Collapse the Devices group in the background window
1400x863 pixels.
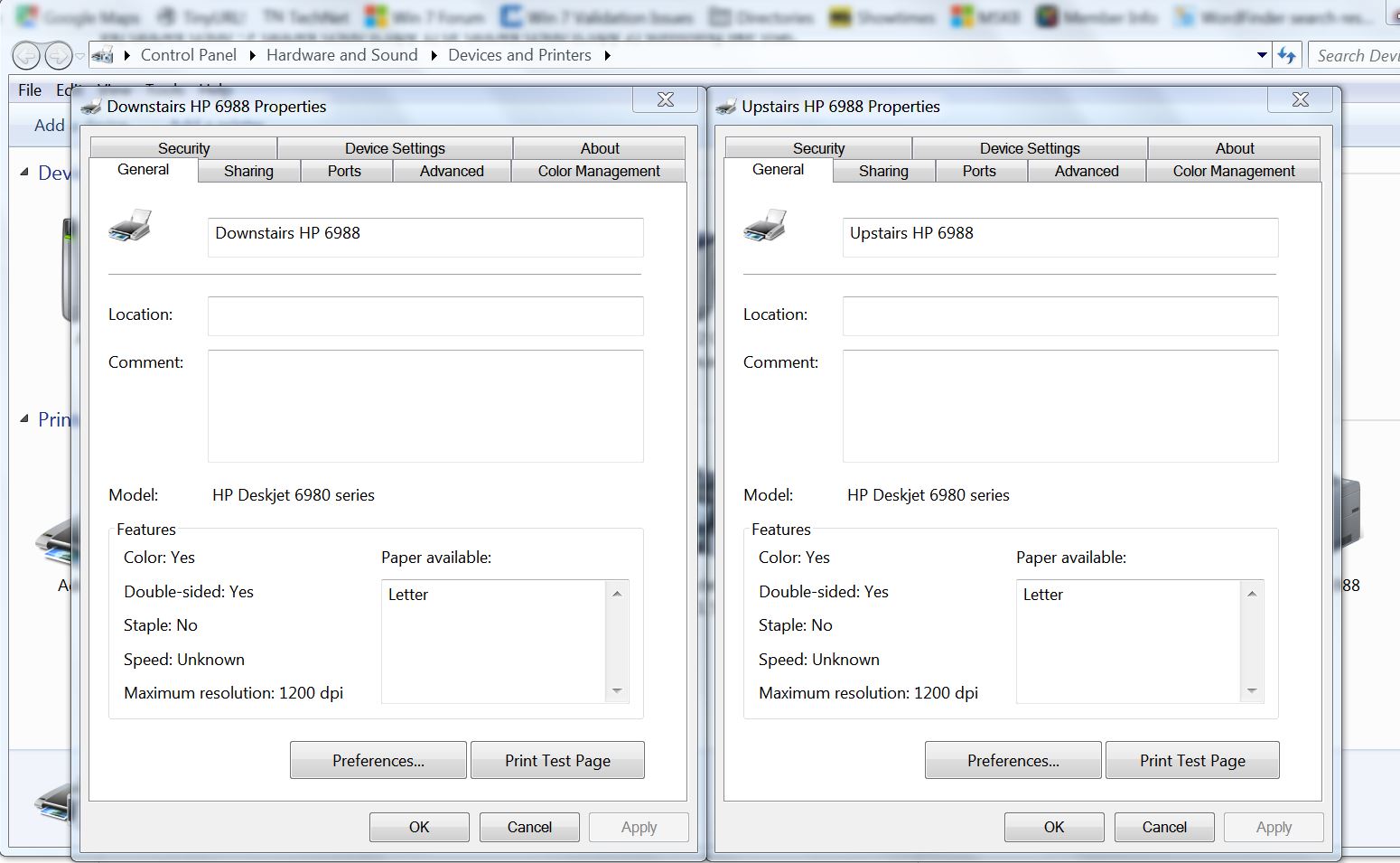click(24, 172)
